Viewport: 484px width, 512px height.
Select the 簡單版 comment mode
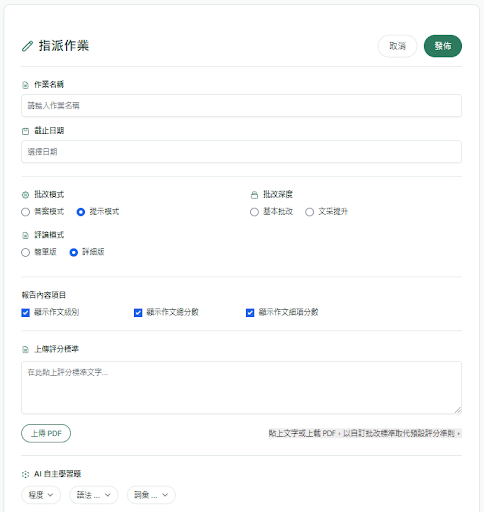[x=25, y=252]
